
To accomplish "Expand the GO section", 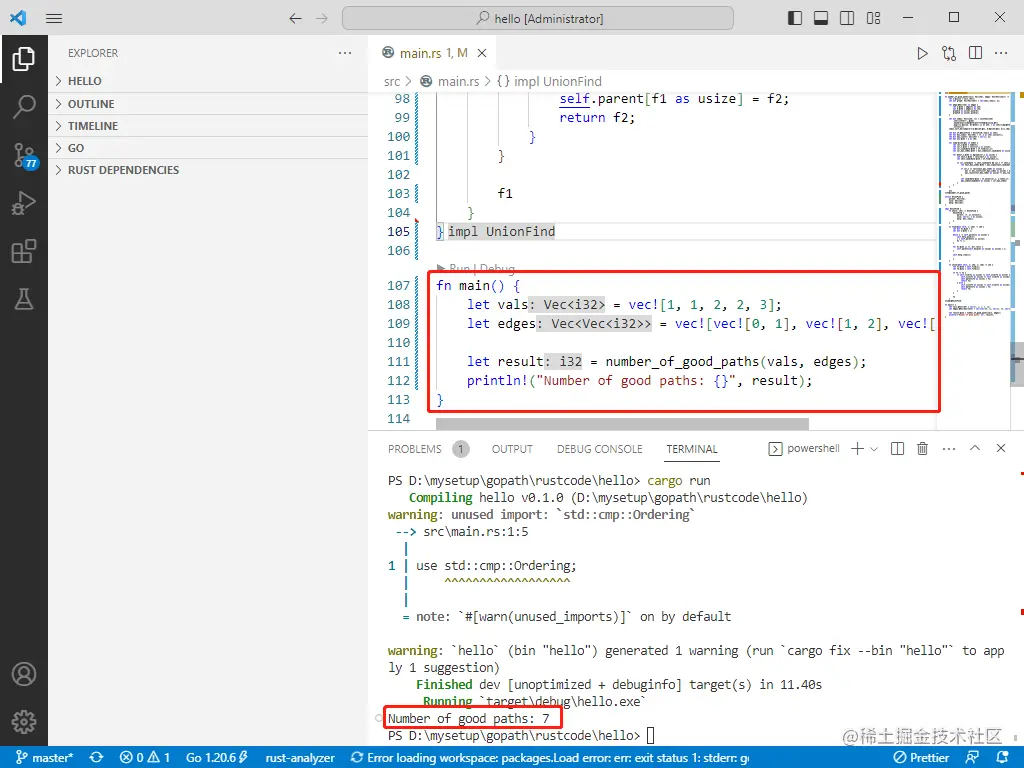I will coord(208,148).
